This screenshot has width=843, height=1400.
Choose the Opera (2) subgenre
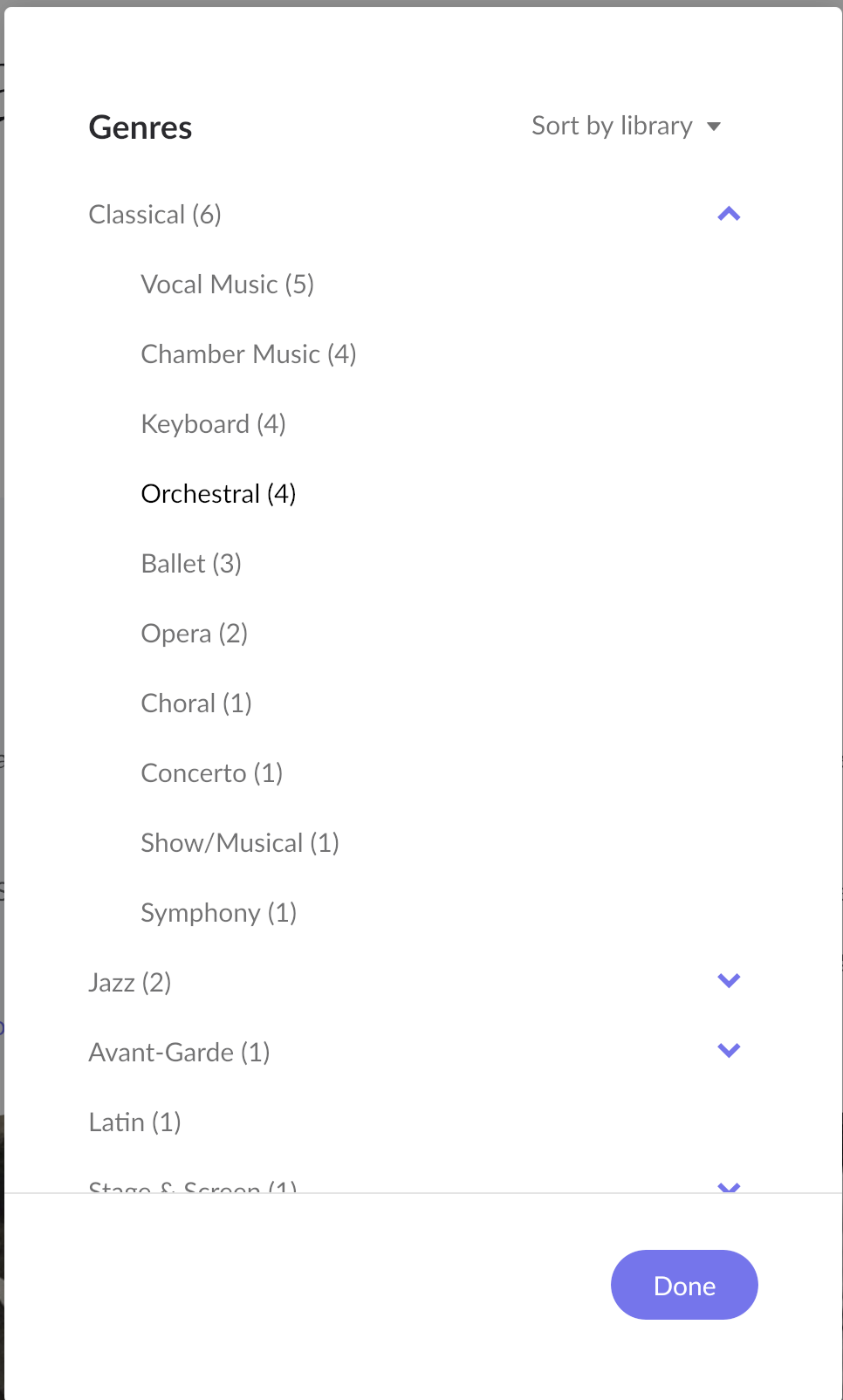click(x=195, y=634)
